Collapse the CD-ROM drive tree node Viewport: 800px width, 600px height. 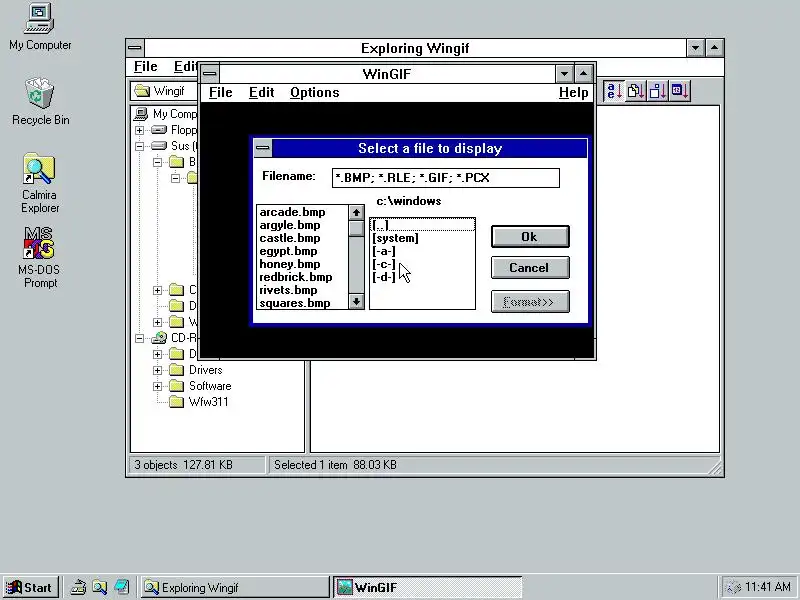139,338
